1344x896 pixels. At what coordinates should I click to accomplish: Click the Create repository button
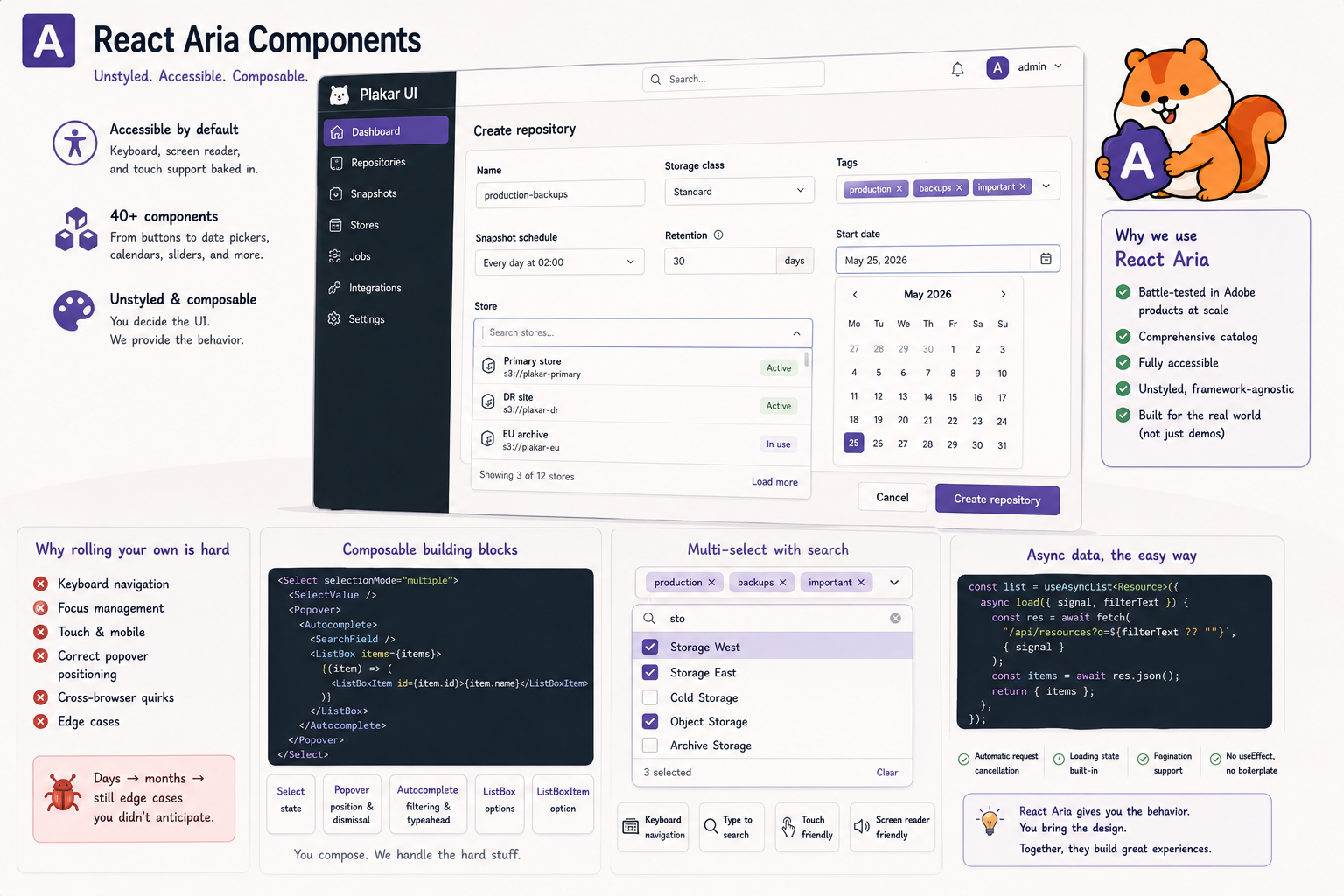tap(997, 500)
